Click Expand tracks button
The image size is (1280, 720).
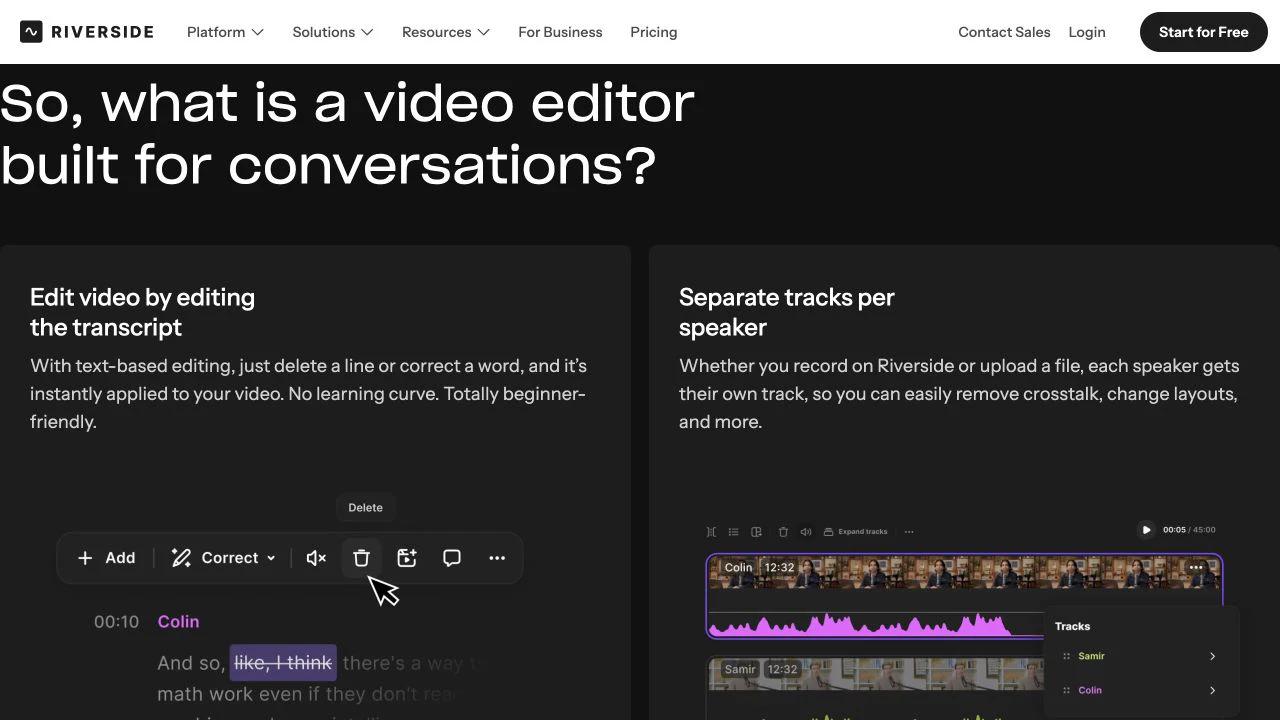pos(856,532)
